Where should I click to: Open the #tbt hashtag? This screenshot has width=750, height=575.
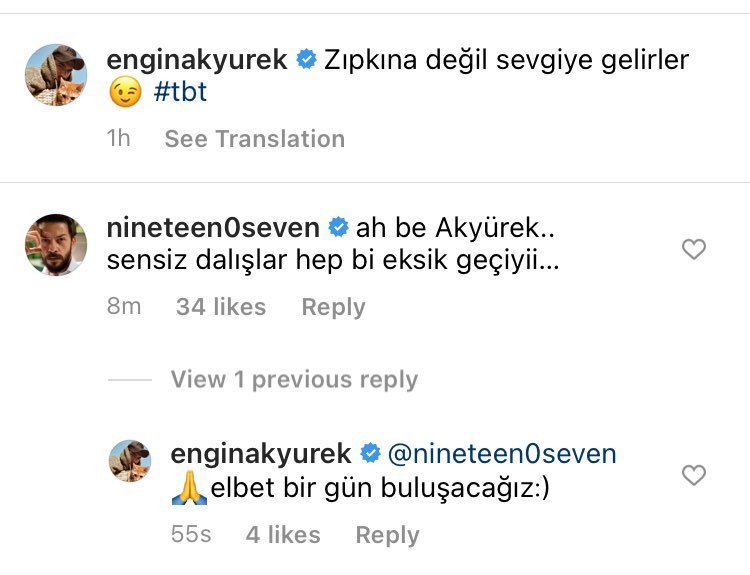coord(181,96)
